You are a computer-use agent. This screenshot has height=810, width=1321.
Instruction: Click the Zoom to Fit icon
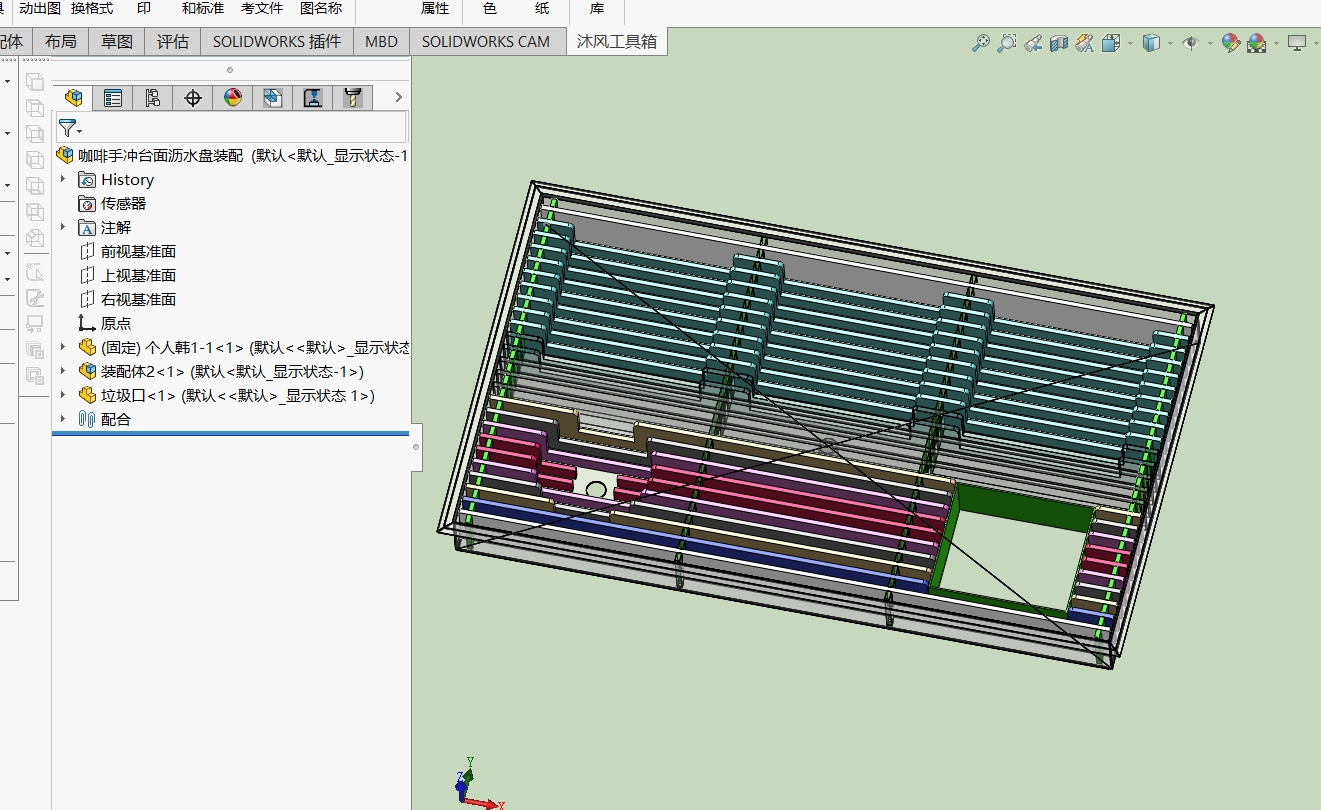click(x=981, y=43)
